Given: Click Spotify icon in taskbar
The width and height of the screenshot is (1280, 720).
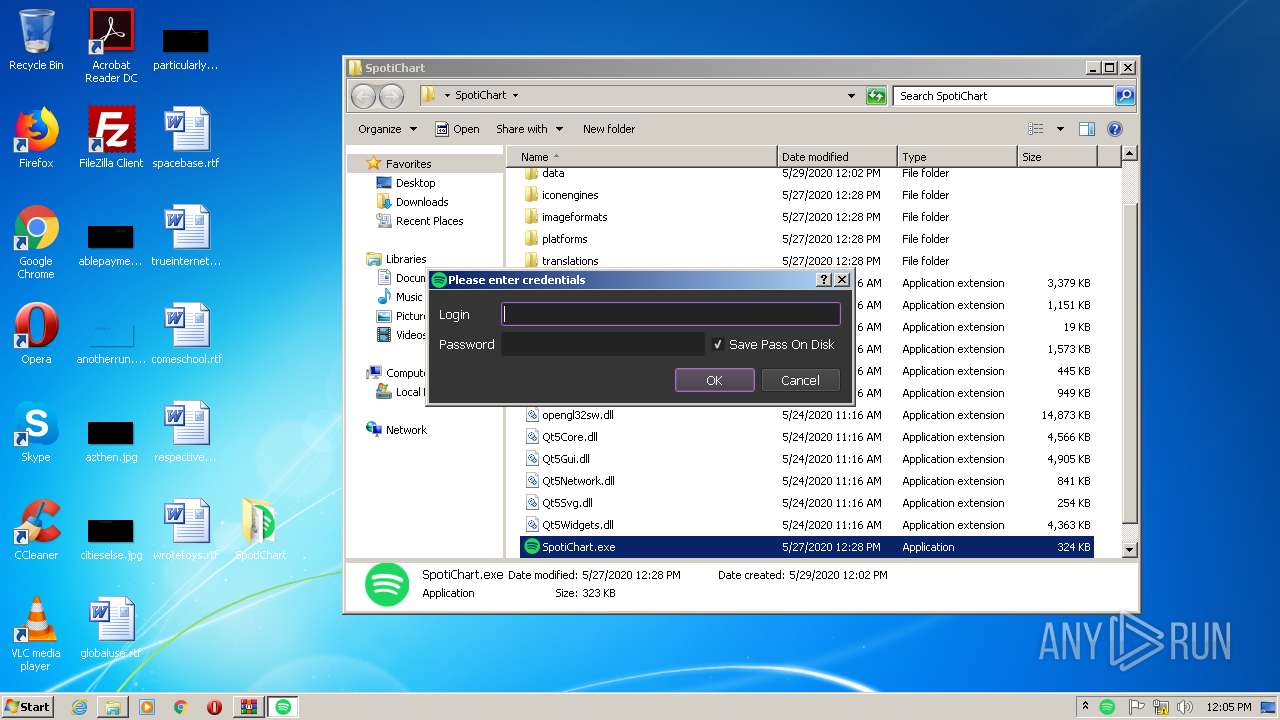Looking at the screenshot, I should (x=283, y=706).
